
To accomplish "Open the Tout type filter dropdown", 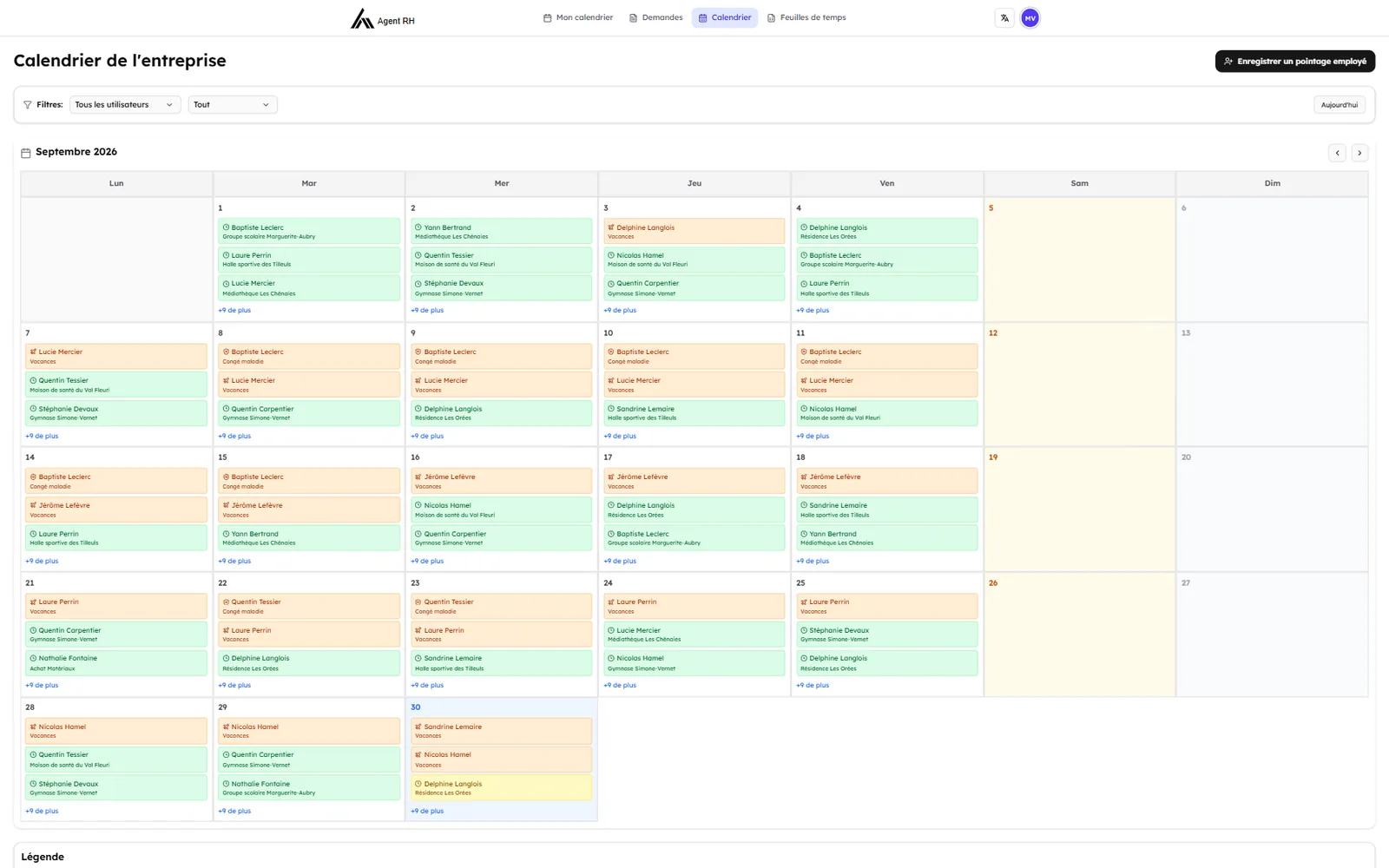I will tap(233, 105).
